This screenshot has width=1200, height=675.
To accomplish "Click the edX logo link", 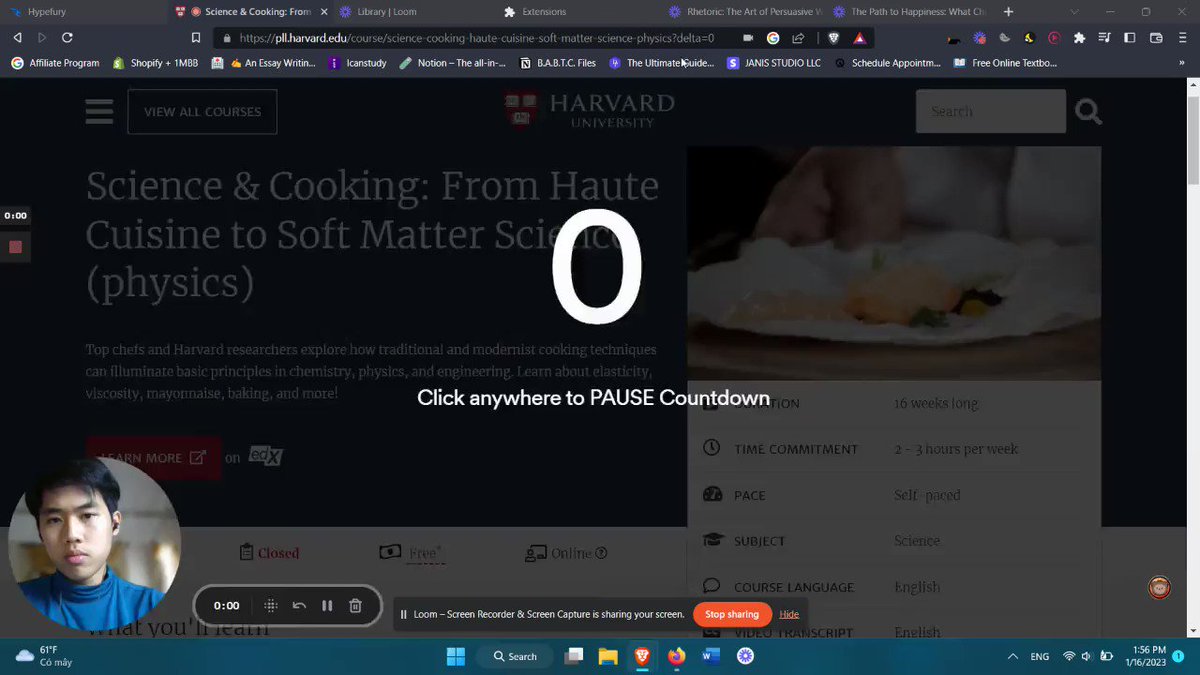I will pyautogui.click(x=266, y=457).
